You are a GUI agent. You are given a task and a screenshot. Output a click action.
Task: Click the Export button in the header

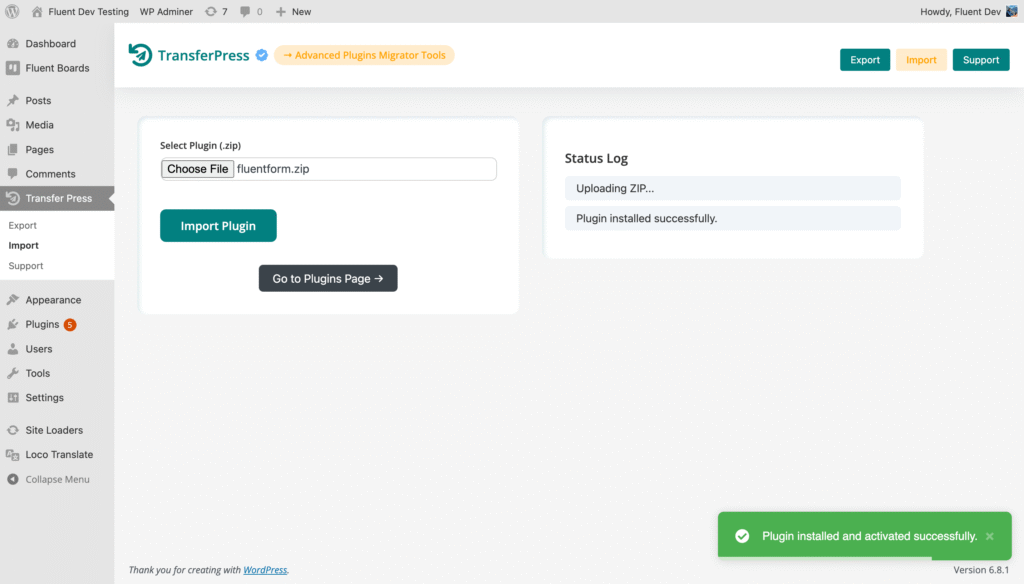pyautogui.click(x=865, y=59)
